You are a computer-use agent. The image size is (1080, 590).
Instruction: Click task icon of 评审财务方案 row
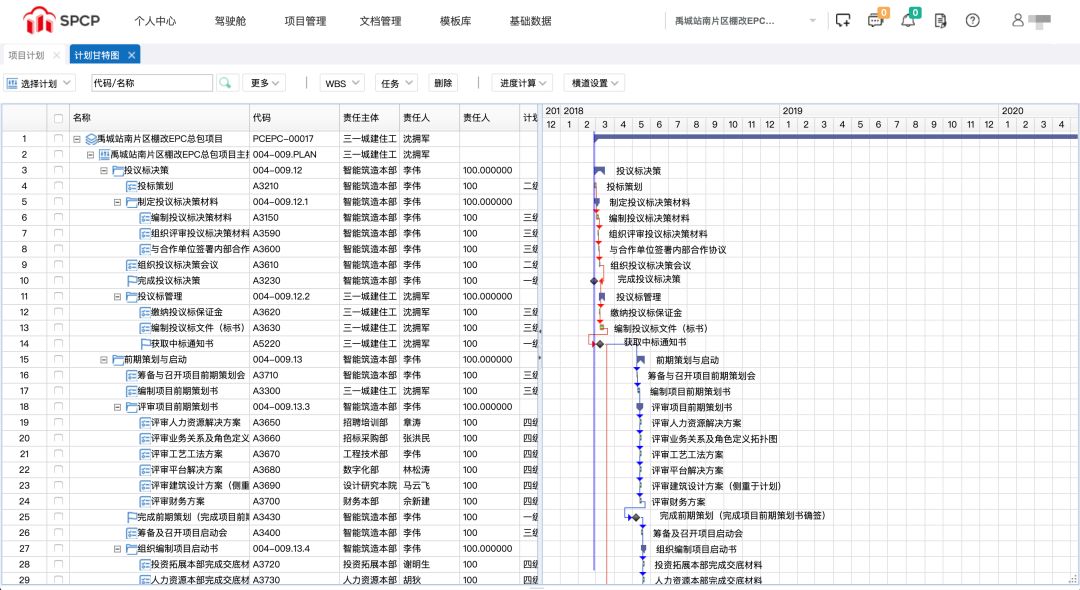coord(145,502)
